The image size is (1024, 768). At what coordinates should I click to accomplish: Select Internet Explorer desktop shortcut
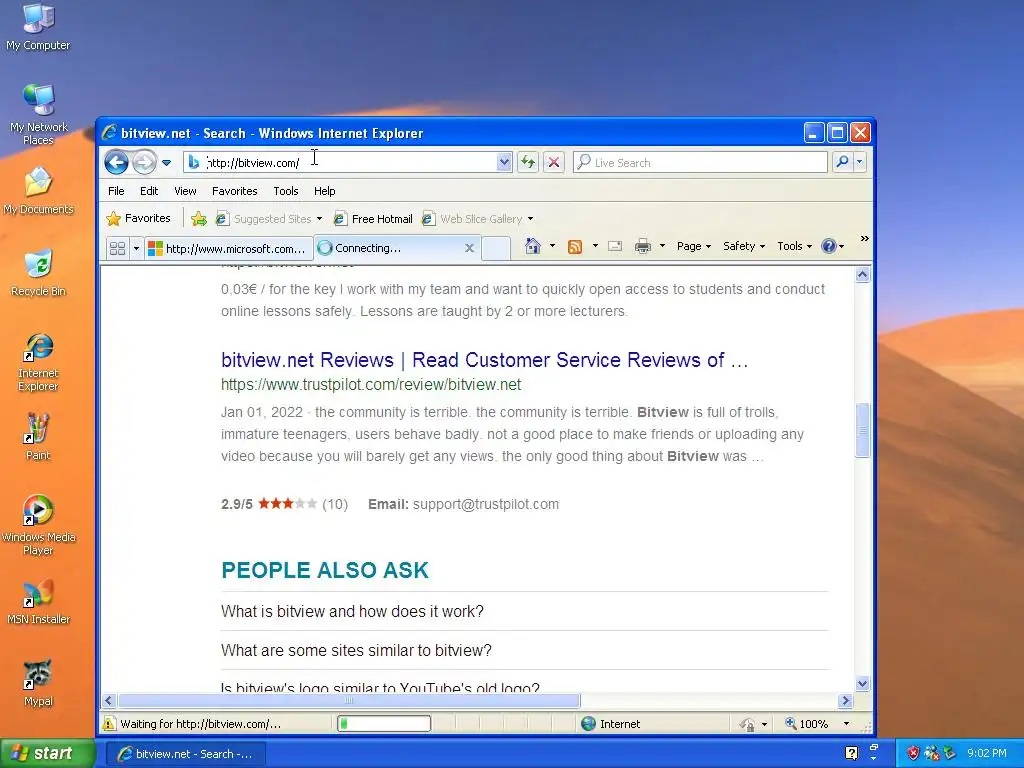tap(38, 362)
